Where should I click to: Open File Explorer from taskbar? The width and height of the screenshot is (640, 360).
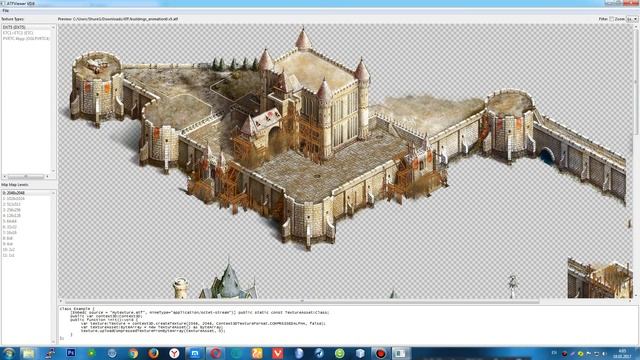29,353
